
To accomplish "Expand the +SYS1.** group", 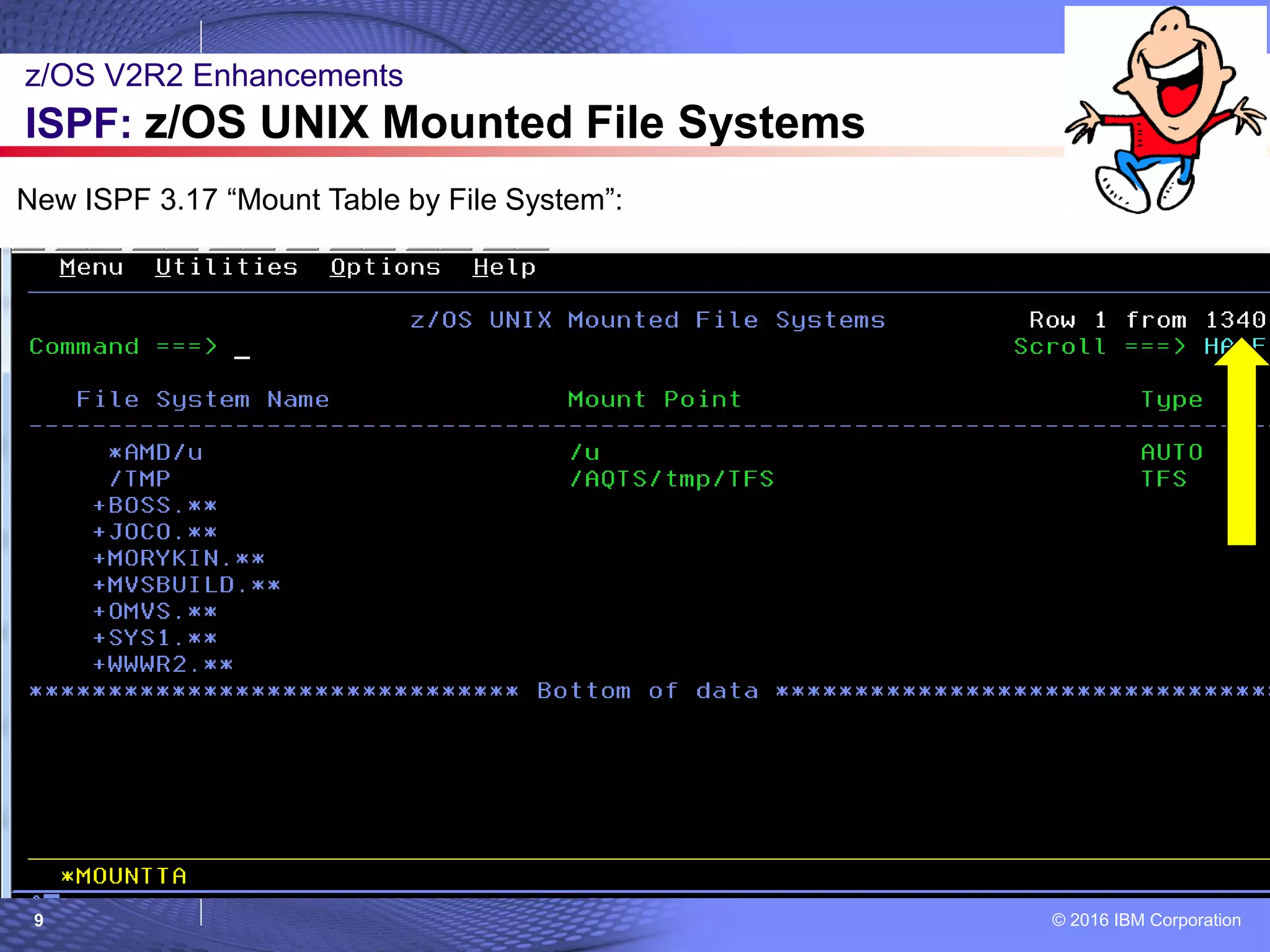I will (x=155, y=638).
